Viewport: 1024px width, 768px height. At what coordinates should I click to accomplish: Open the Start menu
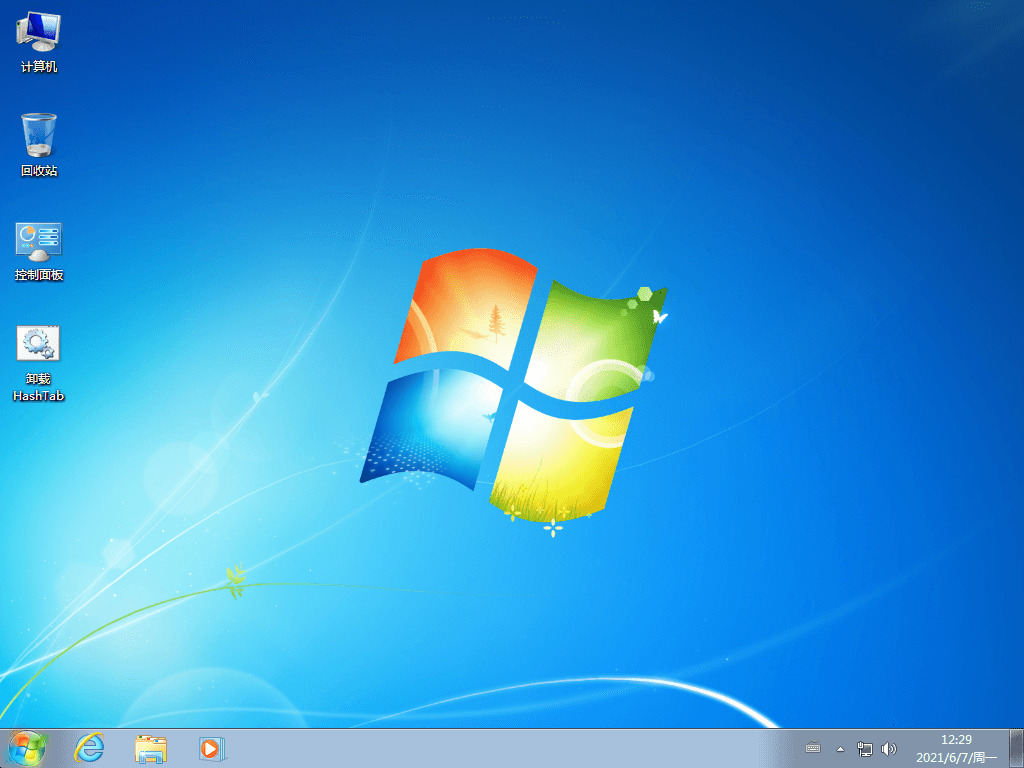point(25,749)
